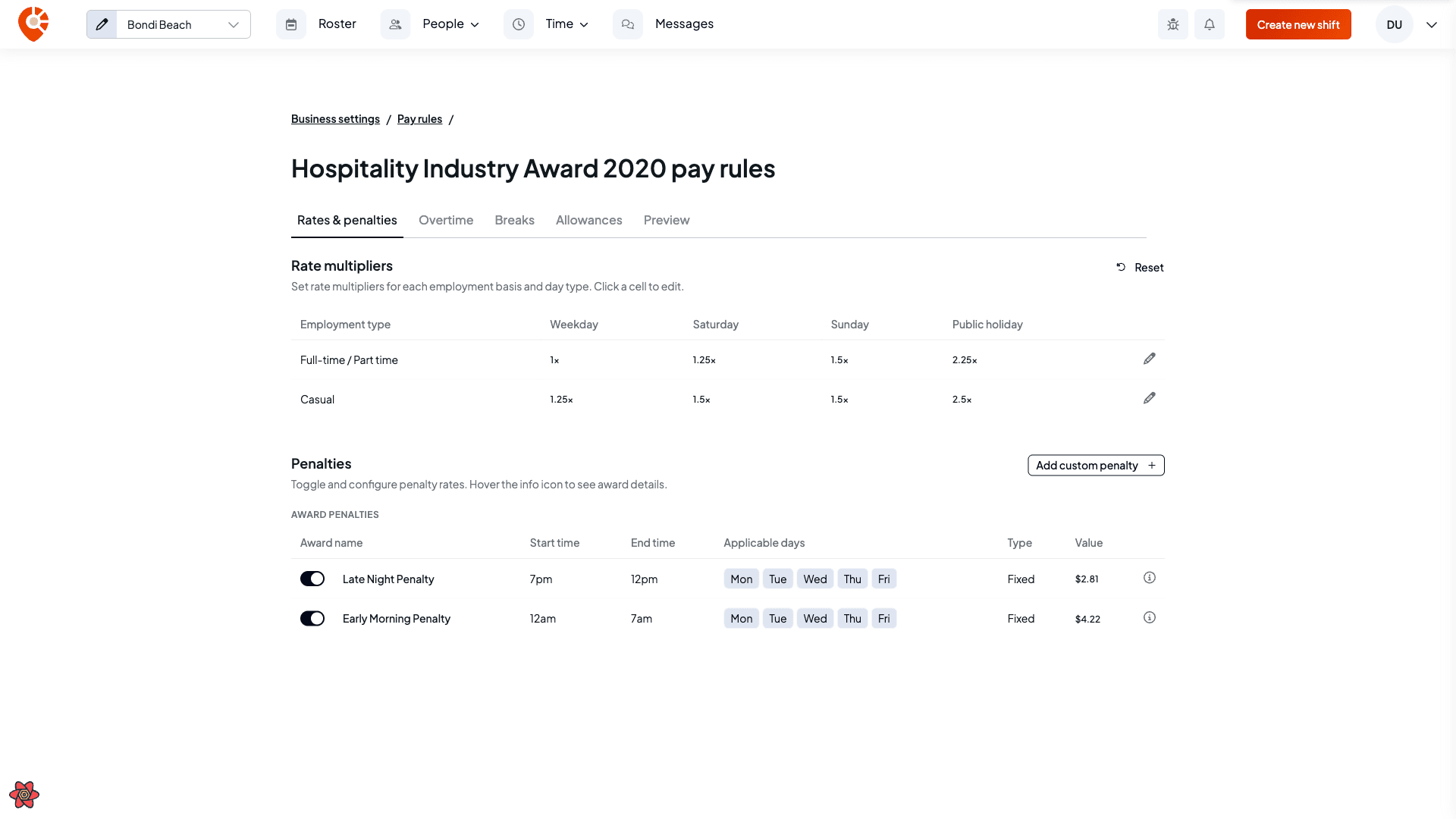This screenshot has width=1456, height=819.
Task: Click Casual Weekday 1.25× multiplier cell
Action: tap(561, 400)
